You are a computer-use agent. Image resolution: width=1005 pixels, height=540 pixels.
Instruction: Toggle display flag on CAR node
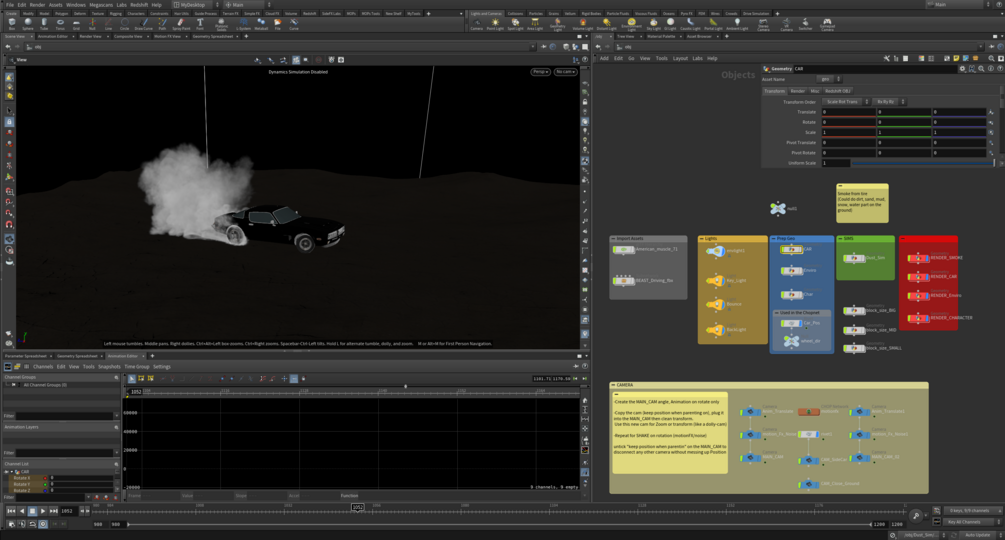799,249
